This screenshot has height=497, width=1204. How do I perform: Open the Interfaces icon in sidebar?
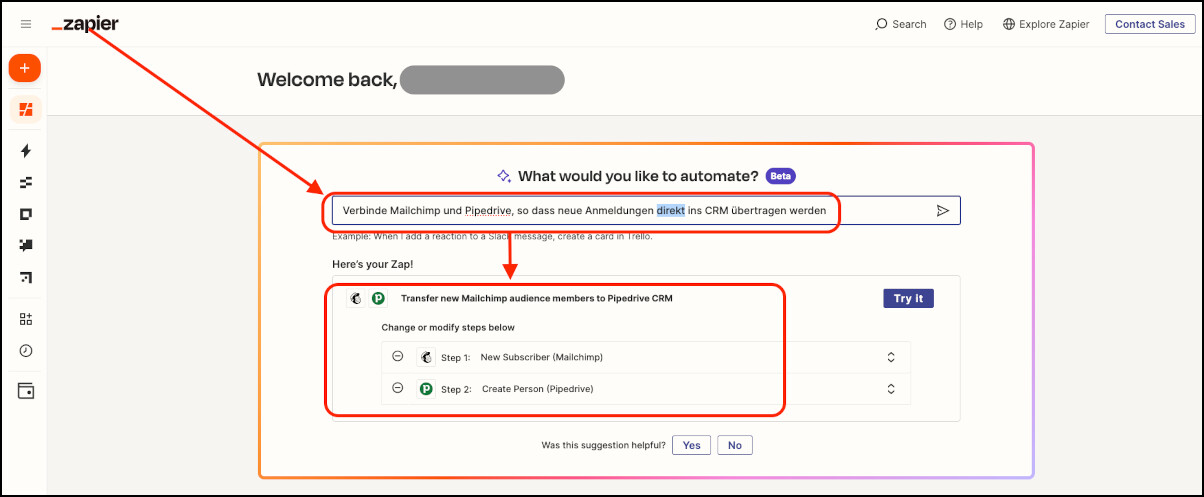pos(26,213)
